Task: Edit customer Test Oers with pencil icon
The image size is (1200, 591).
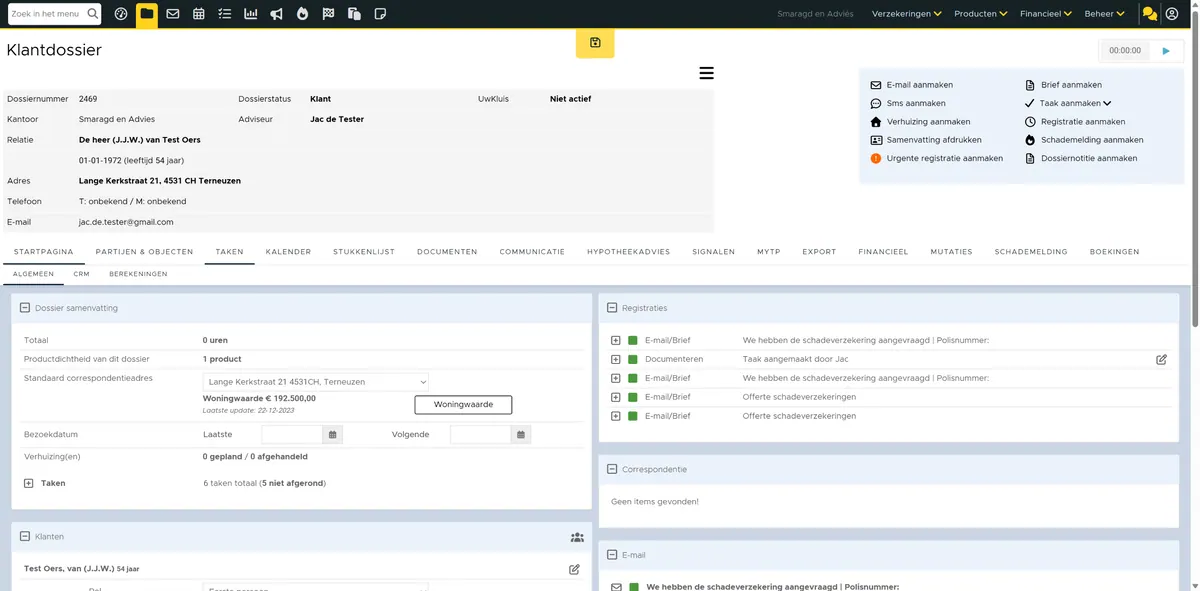Action: 574,569
